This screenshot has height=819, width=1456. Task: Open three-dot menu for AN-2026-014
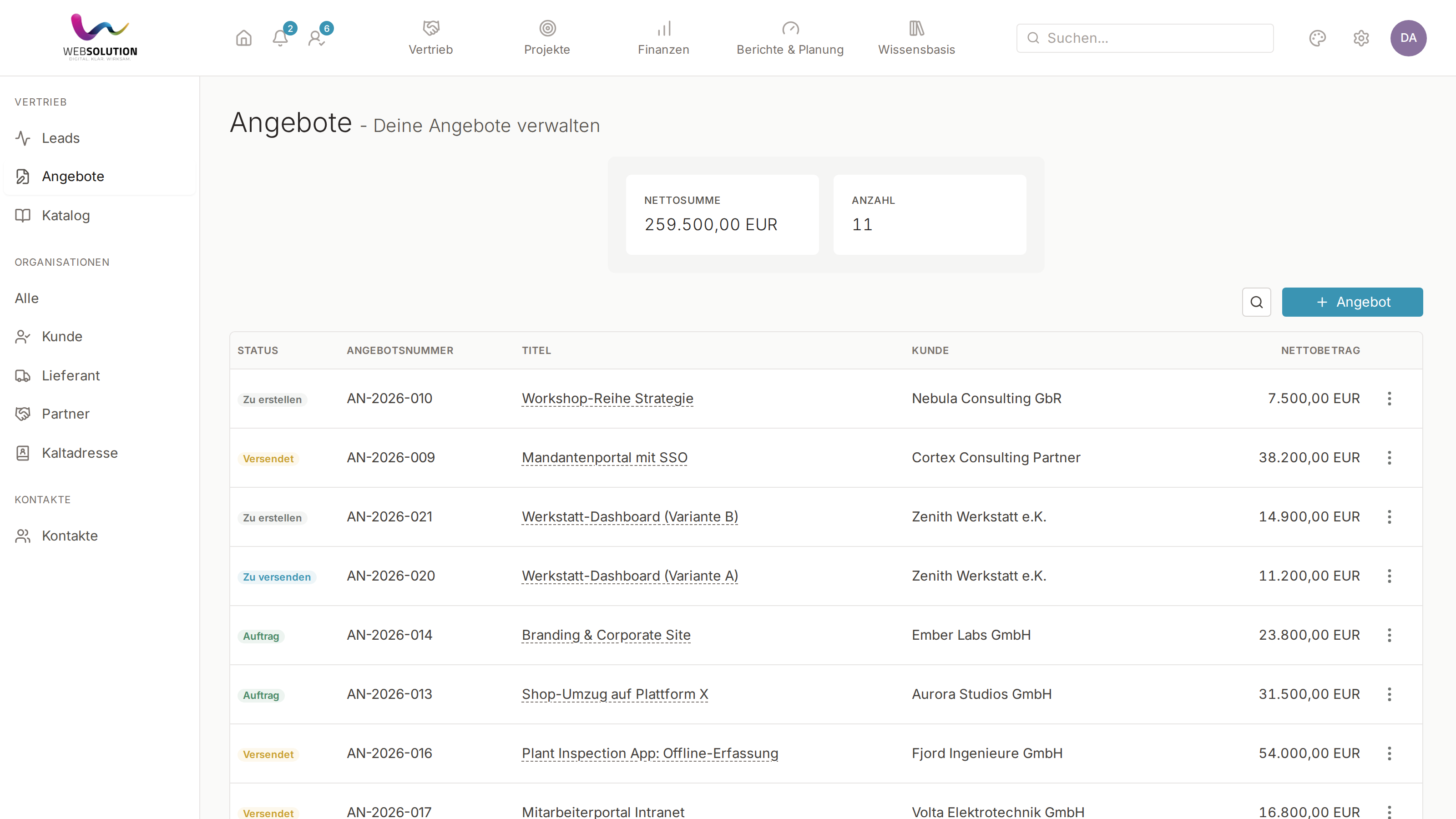pyautogui.click(x=1389, y=635)
